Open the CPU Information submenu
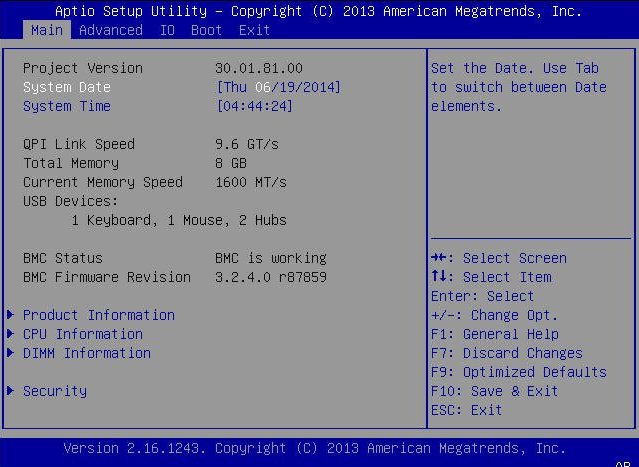Screen dimensions: 639x467 [83, 334]
